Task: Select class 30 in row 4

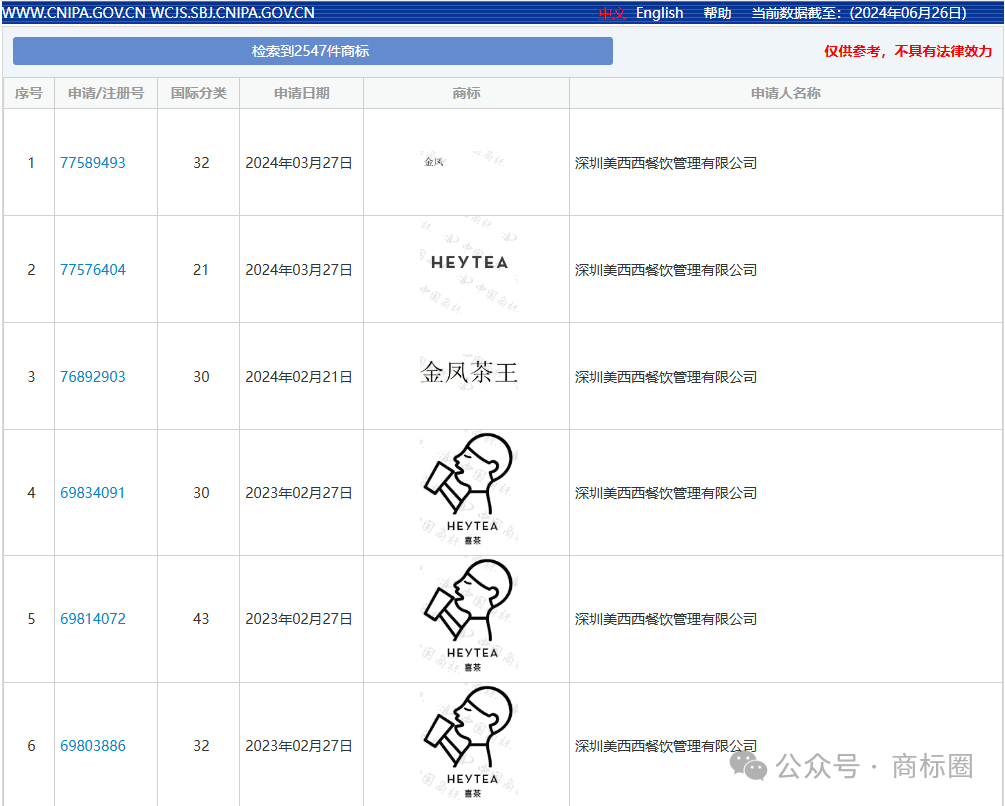Action: [x=201, y=493]
